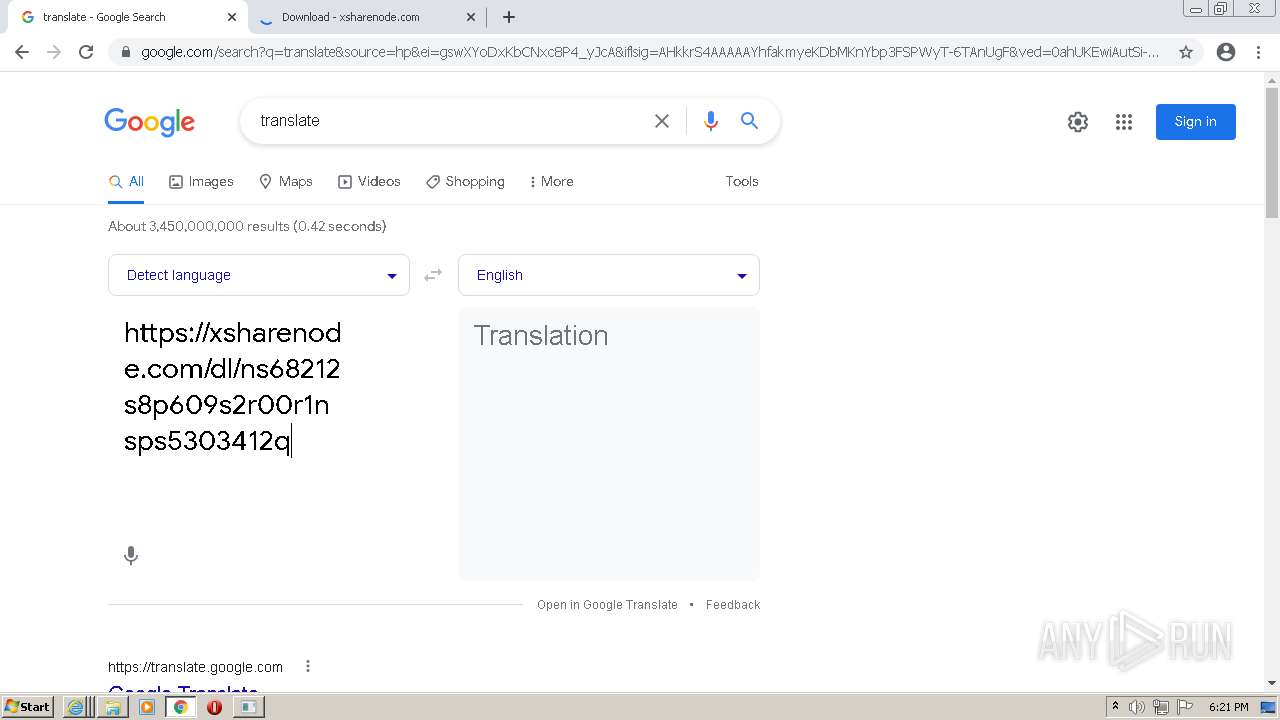Screen dimensions: 1280x720
Task: Close the translate - Google Search tab
Action: pos(232,17)
